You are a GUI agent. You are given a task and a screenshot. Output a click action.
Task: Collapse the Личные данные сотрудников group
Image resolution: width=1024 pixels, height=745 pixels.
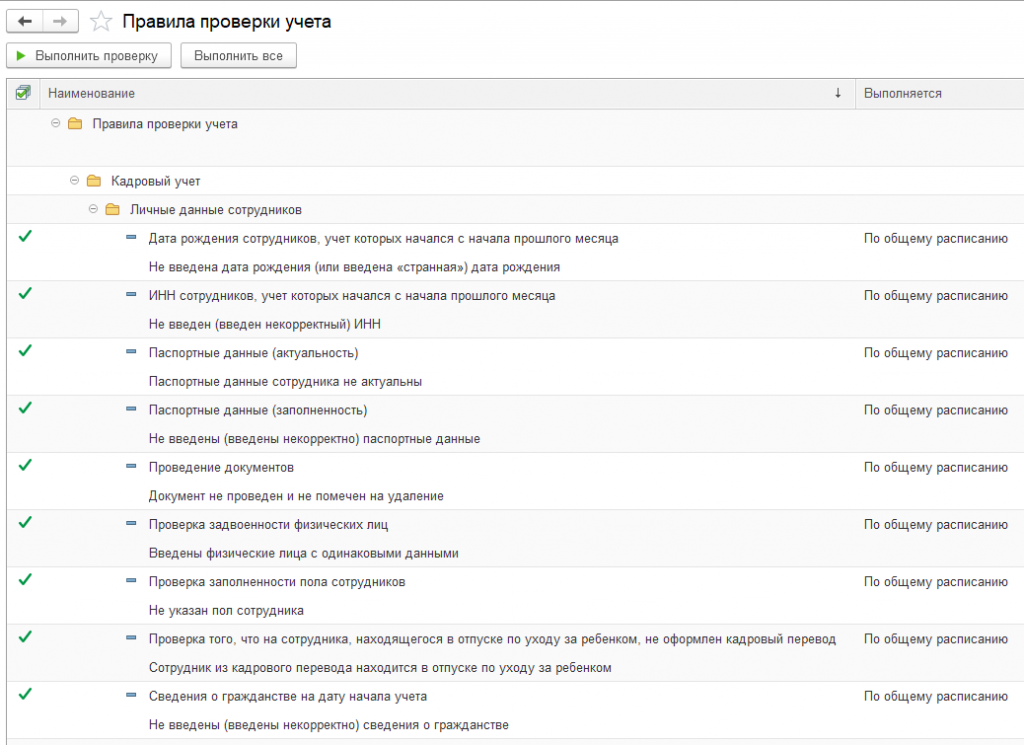tap(93, 209)
